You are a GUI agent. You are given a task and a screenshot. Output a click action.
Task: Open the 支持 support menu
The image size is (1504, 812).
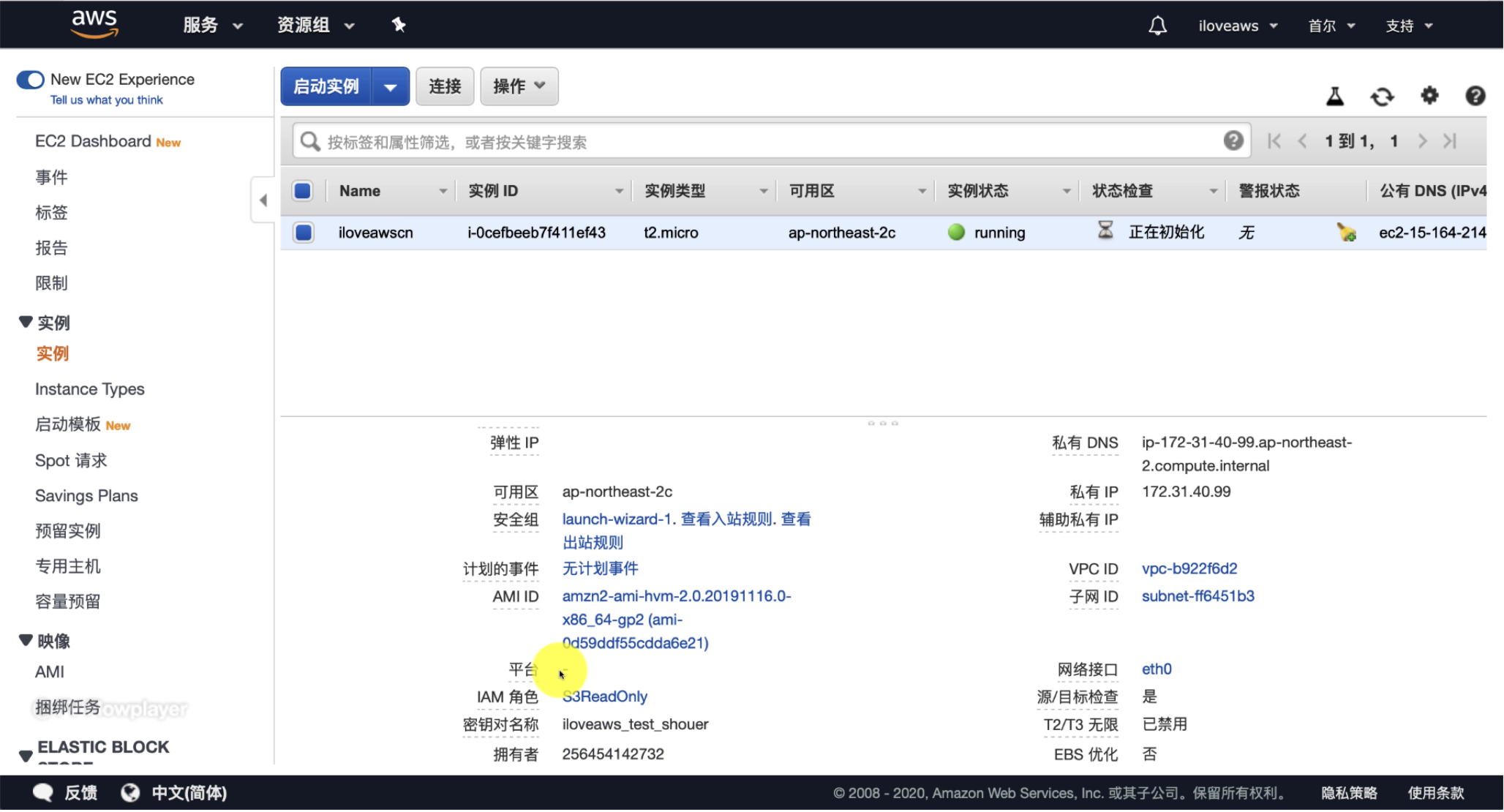(x=1409, y=26)
